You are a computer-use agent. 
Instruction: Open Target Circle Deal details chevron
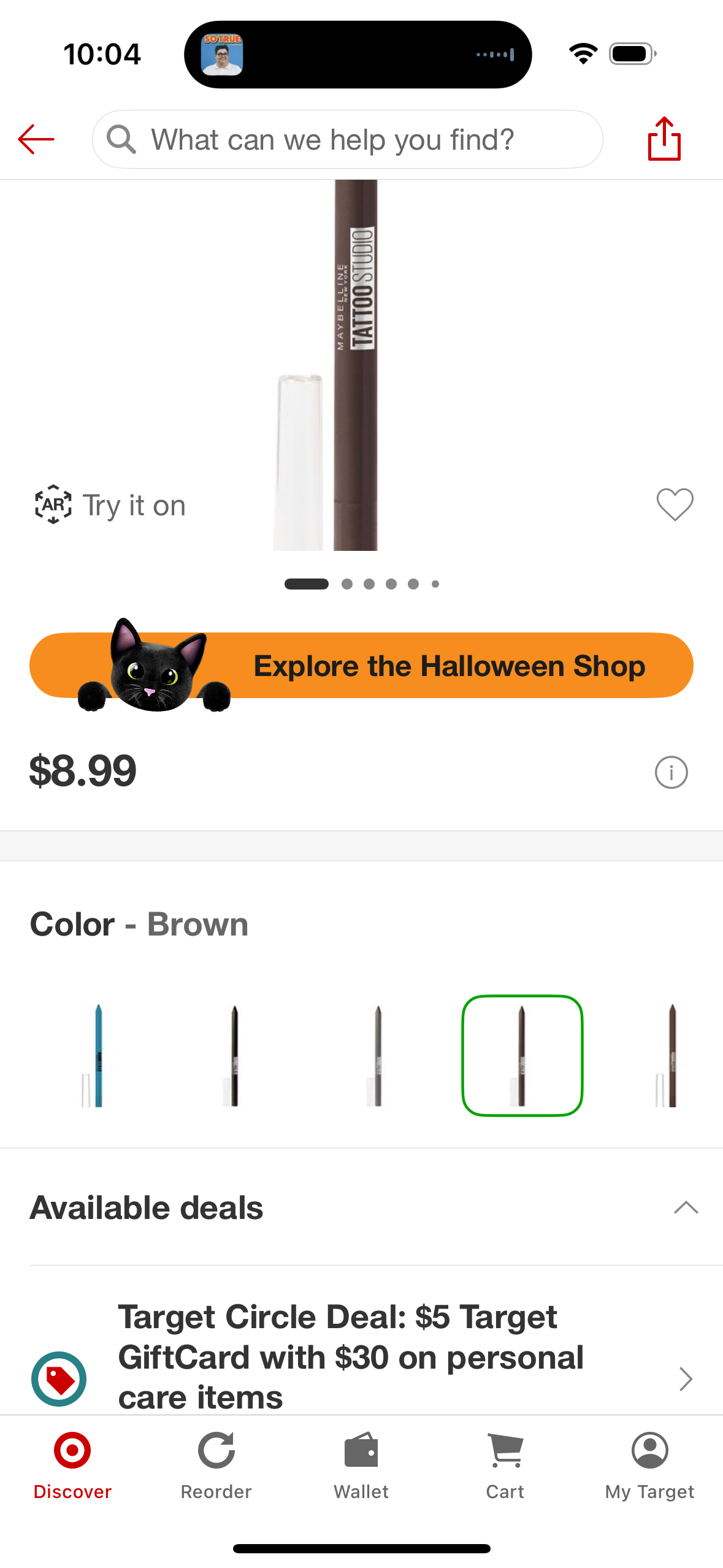686,1378
